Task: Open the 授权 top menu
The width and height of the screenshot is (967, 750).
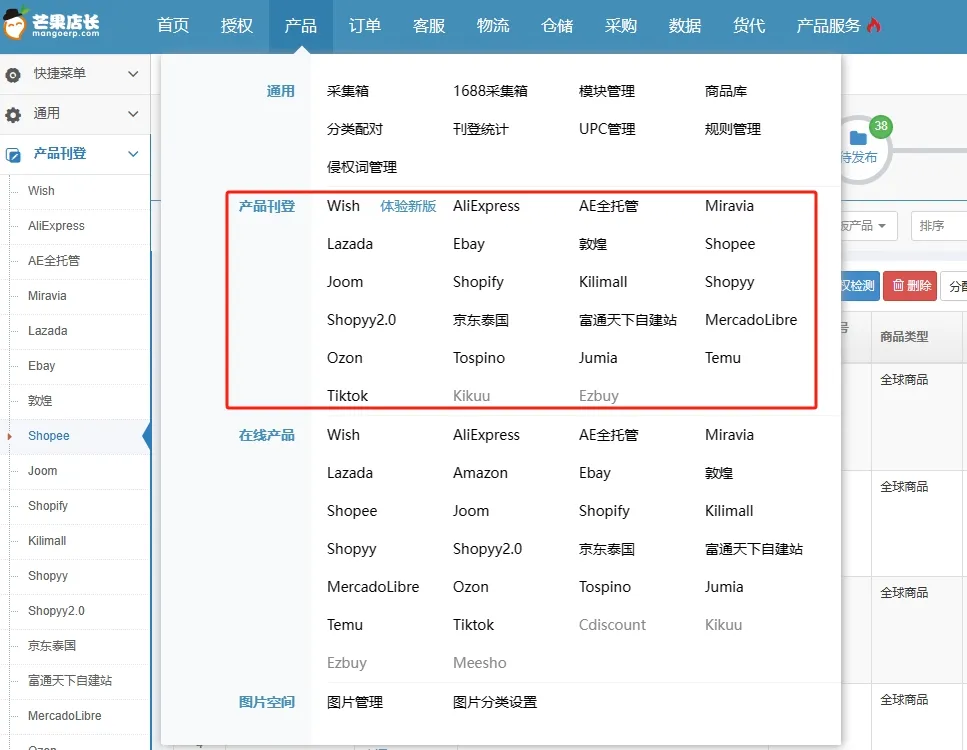Action: click(x=237, y=25)
